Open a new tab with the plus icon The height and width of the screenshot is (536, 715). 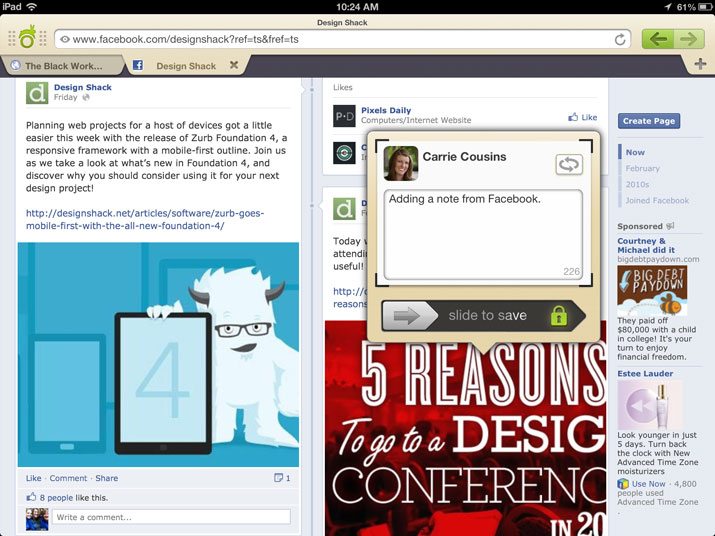700,64
